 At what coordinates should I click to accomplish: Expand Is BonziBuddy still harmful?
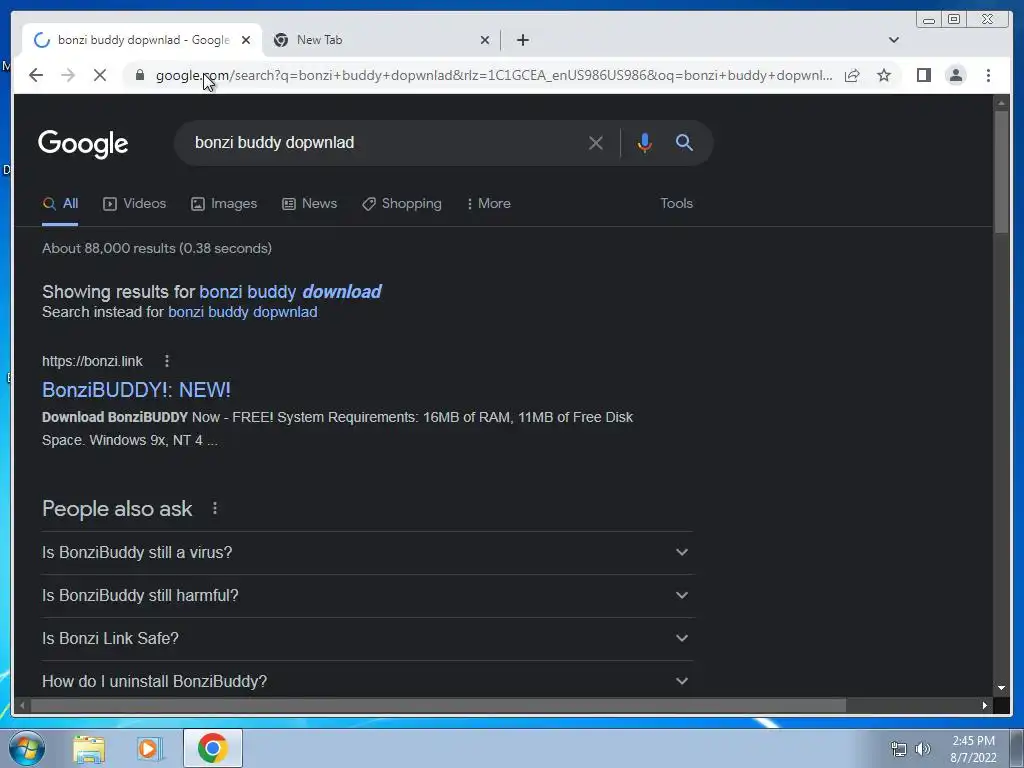pos(367,596)
